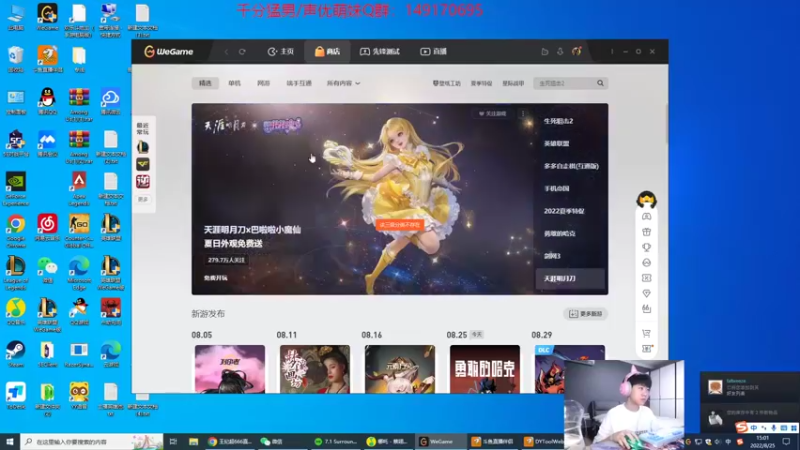Open the folder icon in WeGame header

545,52
